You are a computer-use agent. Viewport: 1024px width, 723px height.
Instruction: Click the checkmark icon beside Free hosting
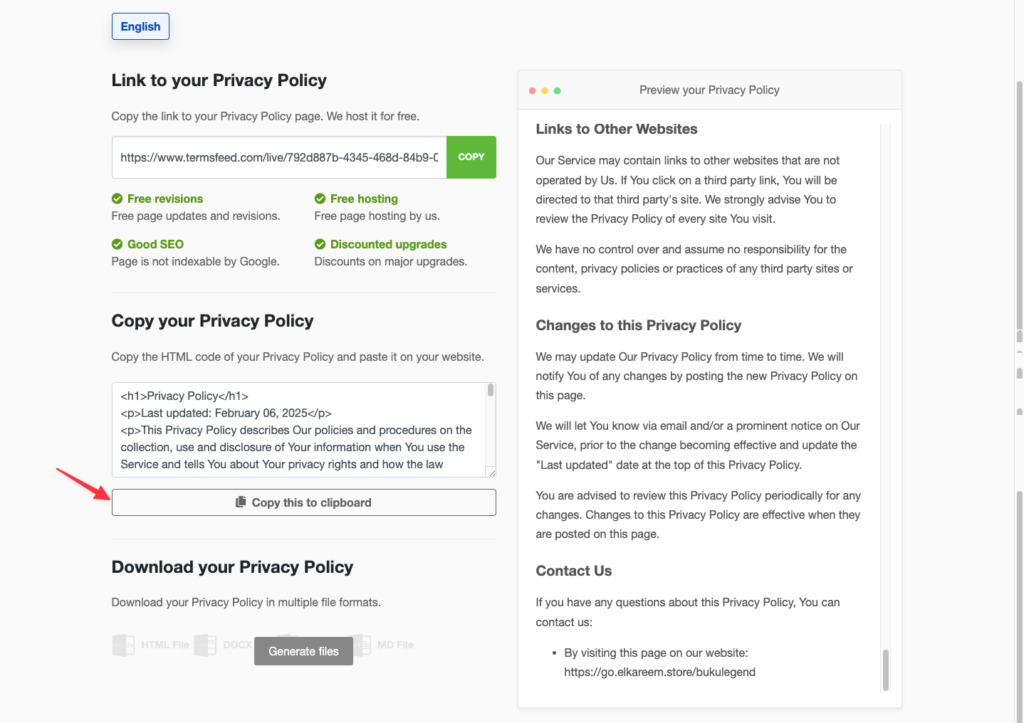click(x=320, y=199)
